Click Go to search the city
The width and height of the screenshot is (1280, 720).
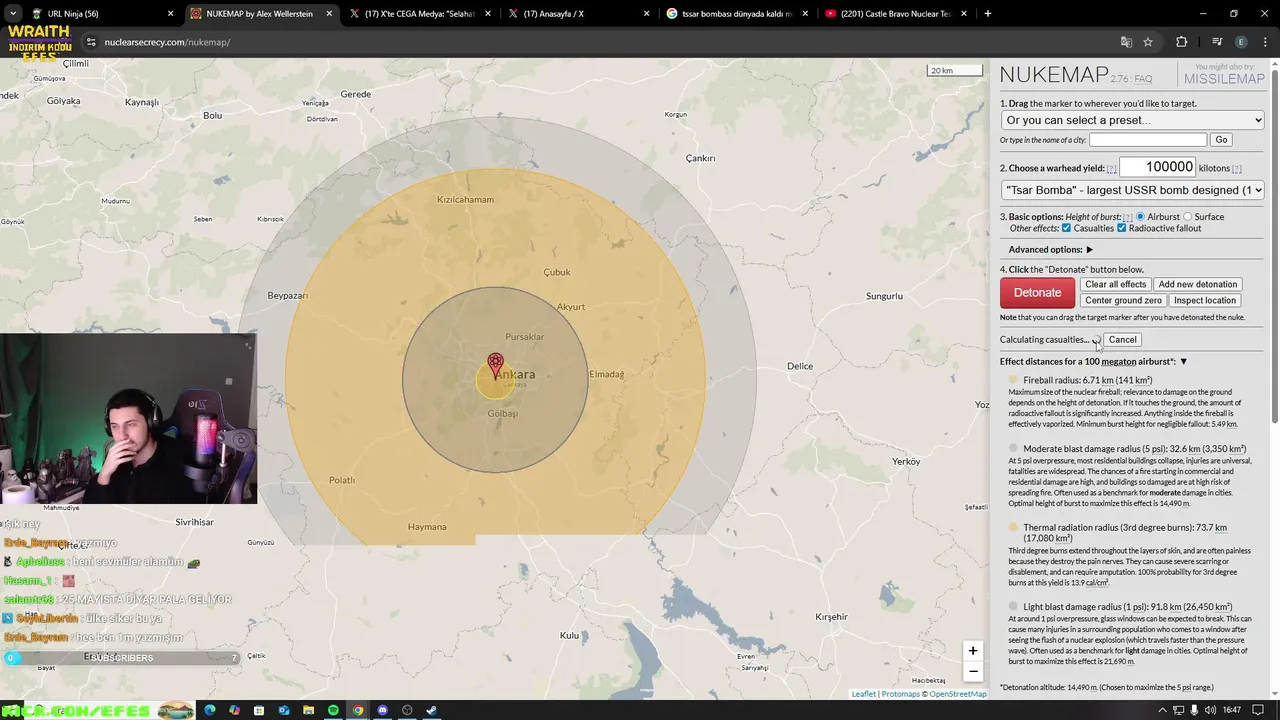coord(1221,140)
